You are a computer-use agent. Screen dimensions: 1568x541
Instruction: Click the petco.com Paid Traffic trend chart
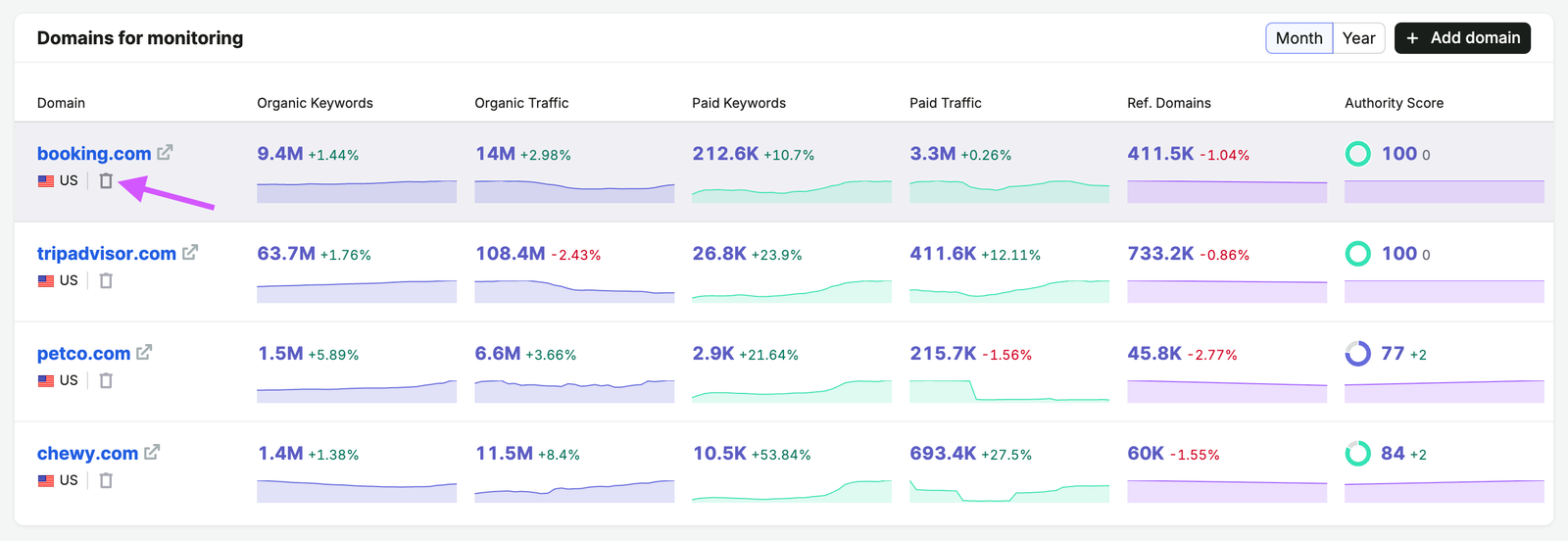point(1009,390)
